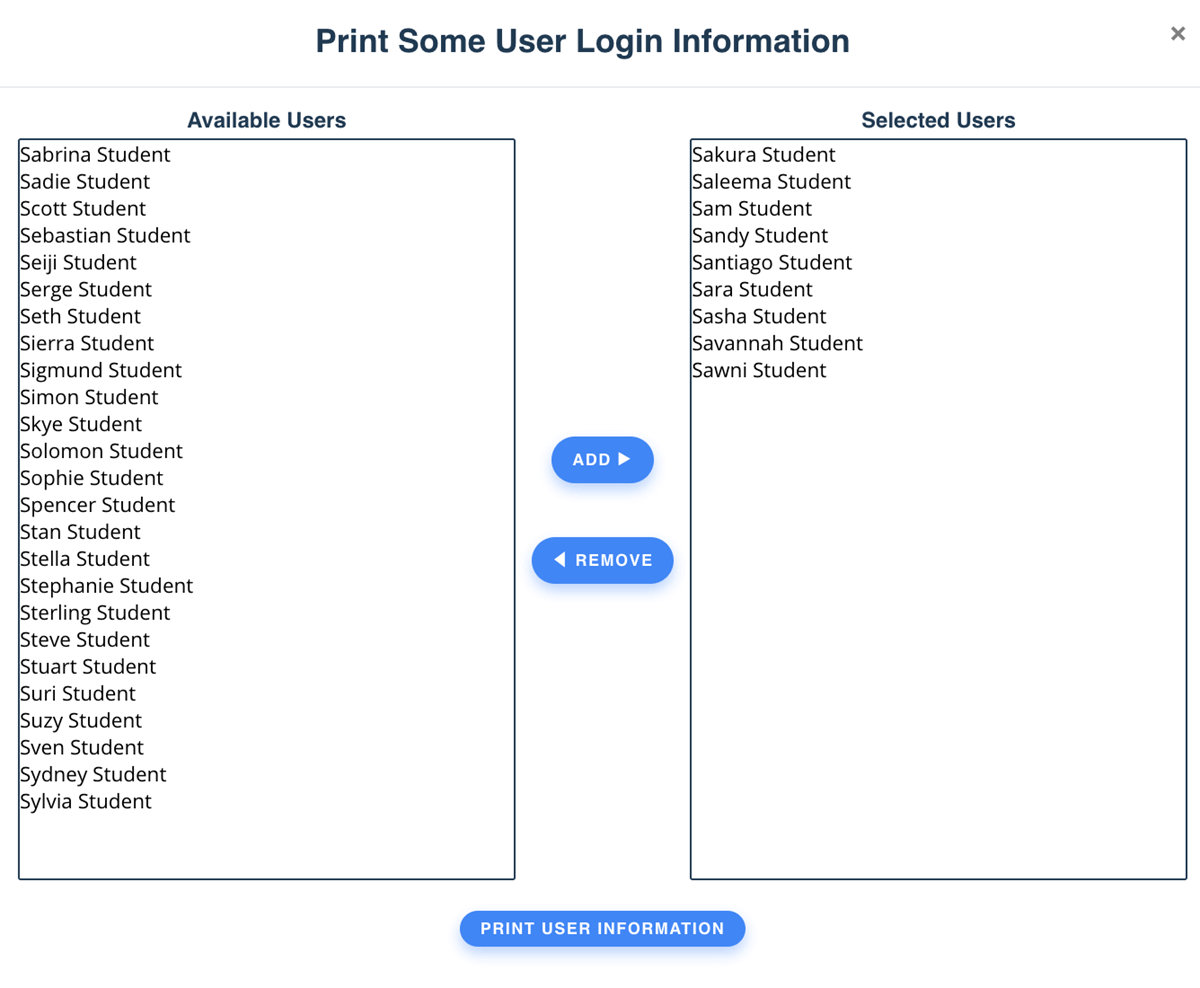Select Sadie Student in Available Users

[x=266, y=182]
